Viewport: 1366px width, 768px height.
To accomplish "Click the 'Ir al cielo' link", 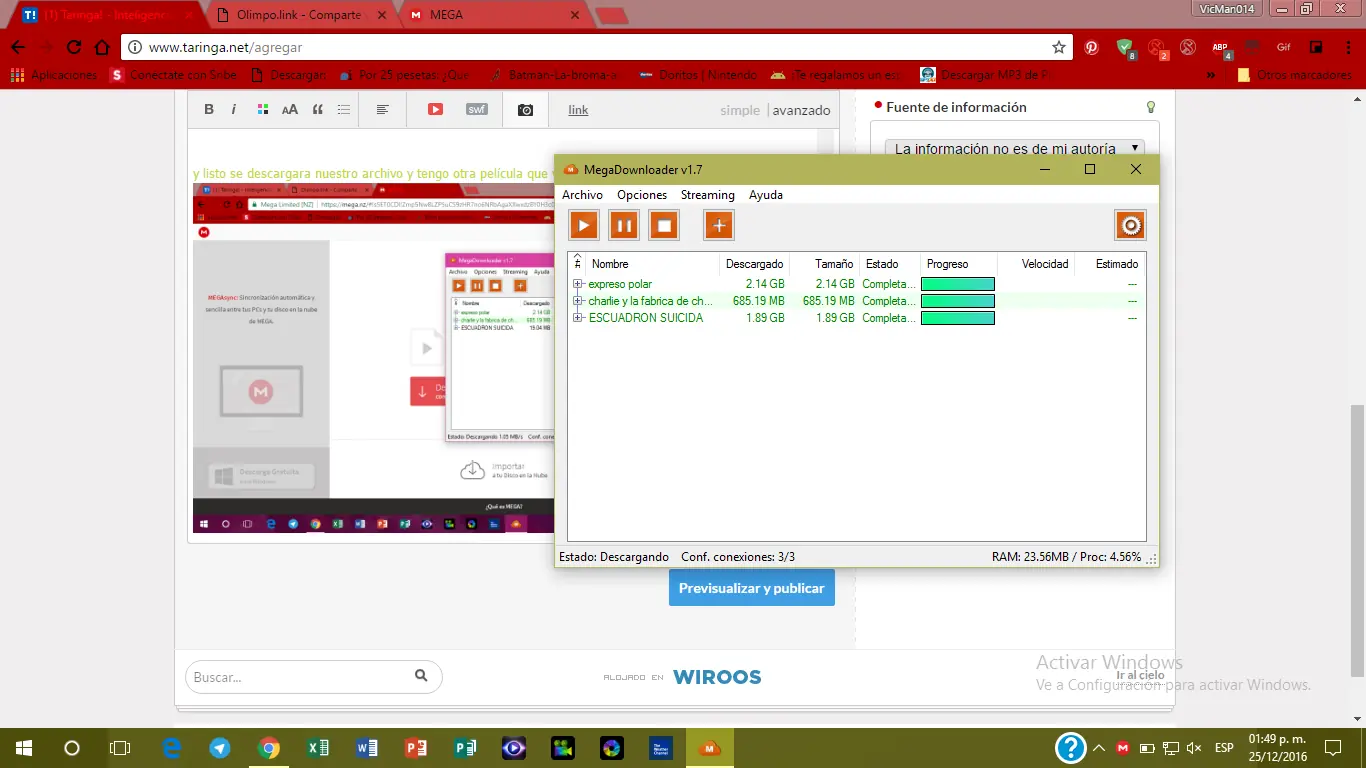I will [x=1140, y=675].
